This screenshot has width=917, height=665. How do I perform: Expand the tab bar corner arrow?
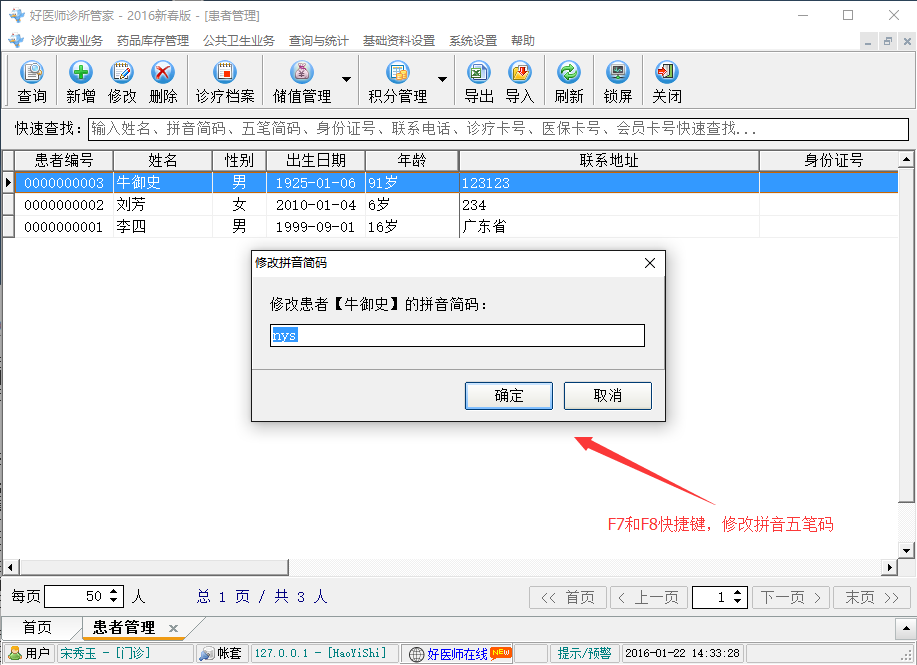[906, 629]
